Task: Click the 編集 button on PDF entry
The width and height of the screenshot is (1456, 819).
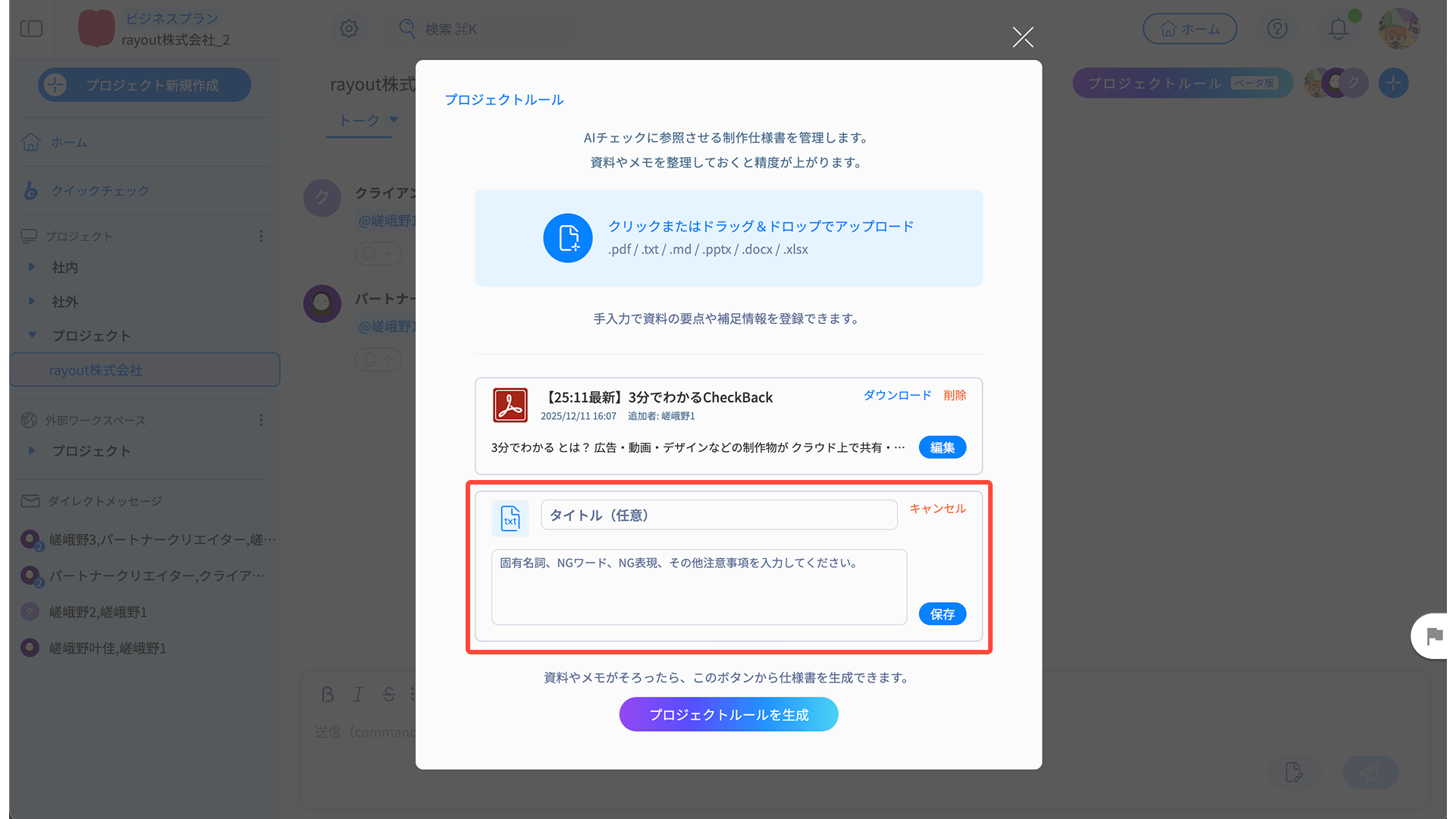Action: coord(942,447)
